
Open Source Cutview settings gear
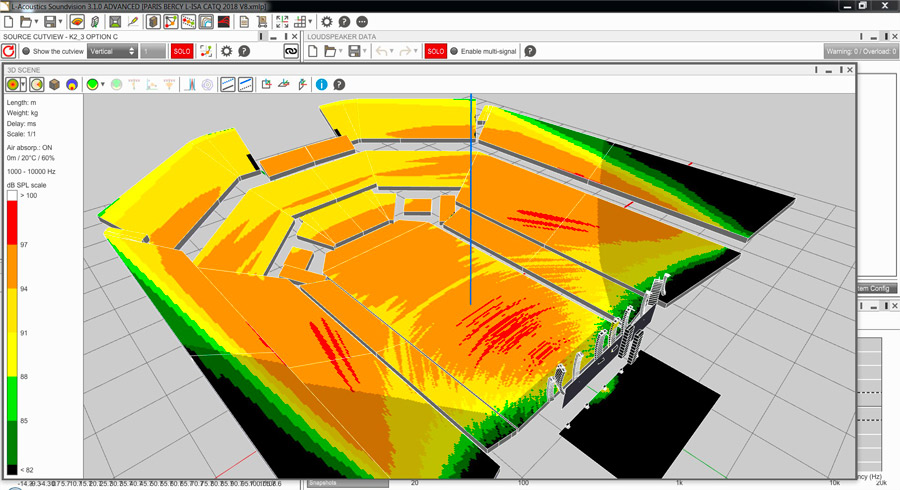[227, 51]
